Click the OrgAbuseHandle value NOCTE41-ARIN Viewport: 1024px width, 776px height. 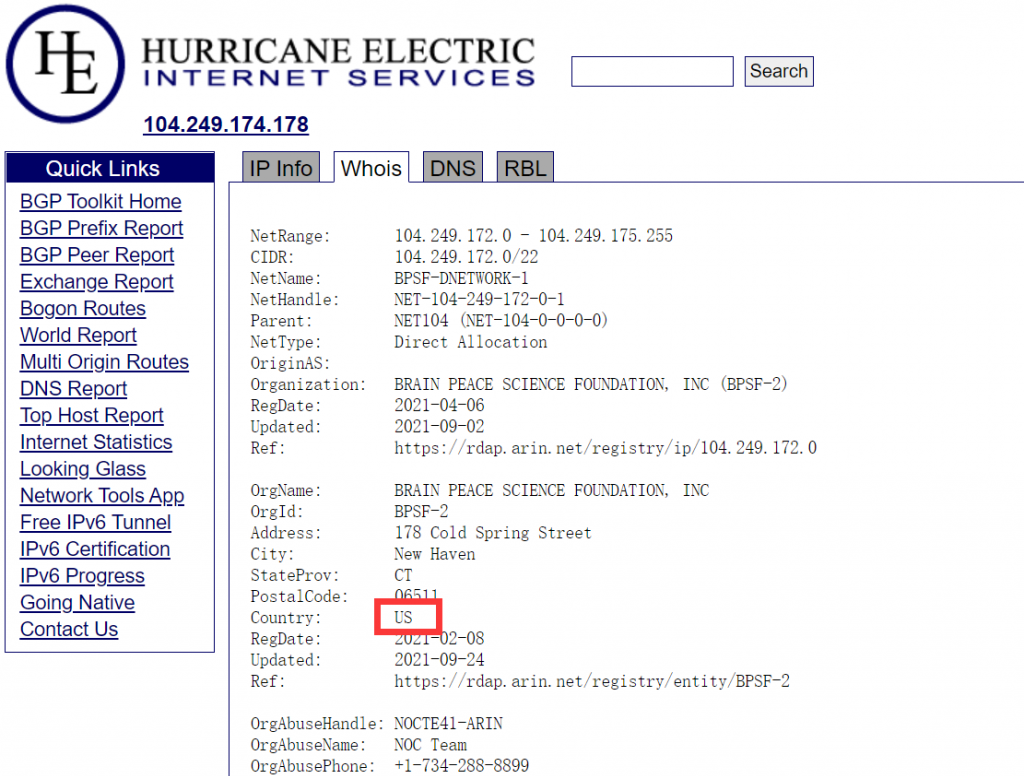click(449, 724)
